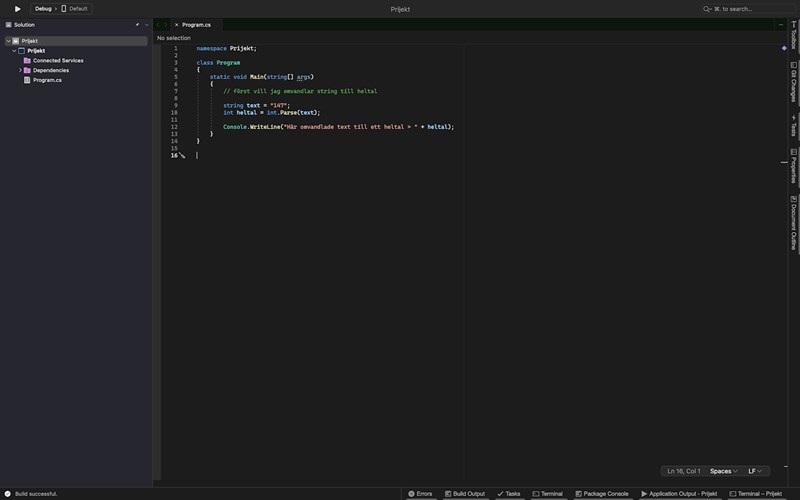
Task: Open the LF line ending dropdown
Action: pyautogui.click(x=756, y=471)
